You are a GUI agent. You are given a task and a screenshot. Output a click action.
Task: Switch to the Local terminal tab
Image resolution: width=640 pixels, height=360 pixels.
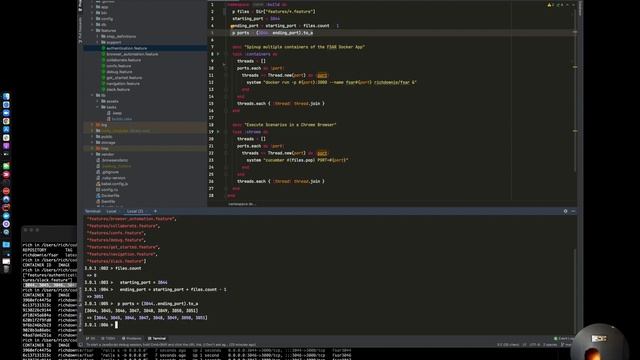[x=111, y=211]
